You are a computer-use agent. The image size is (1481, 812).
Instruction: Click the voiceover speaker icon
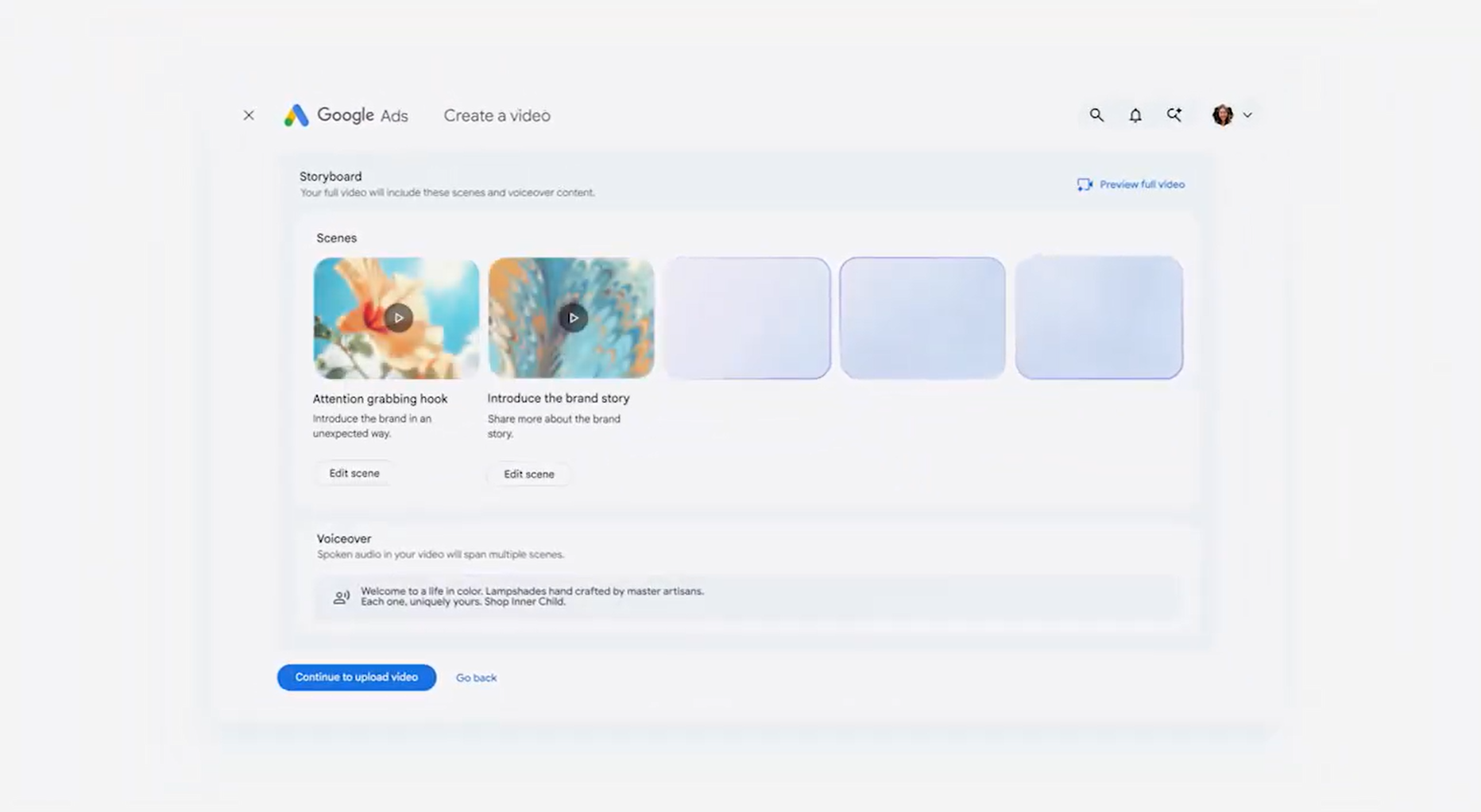[341, 597]
